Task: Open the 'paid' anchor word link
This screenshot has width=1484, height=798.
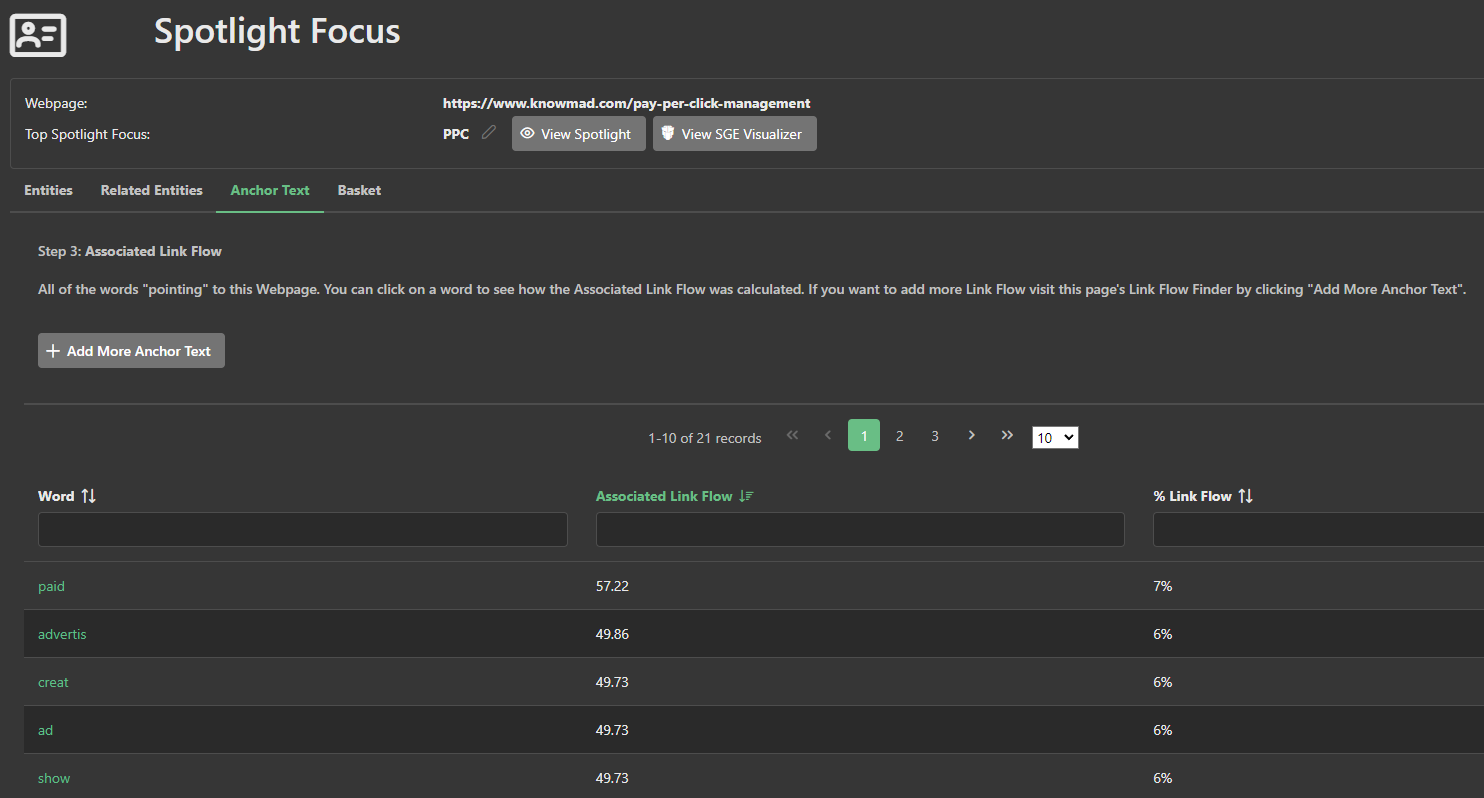Action: point(51,586)
